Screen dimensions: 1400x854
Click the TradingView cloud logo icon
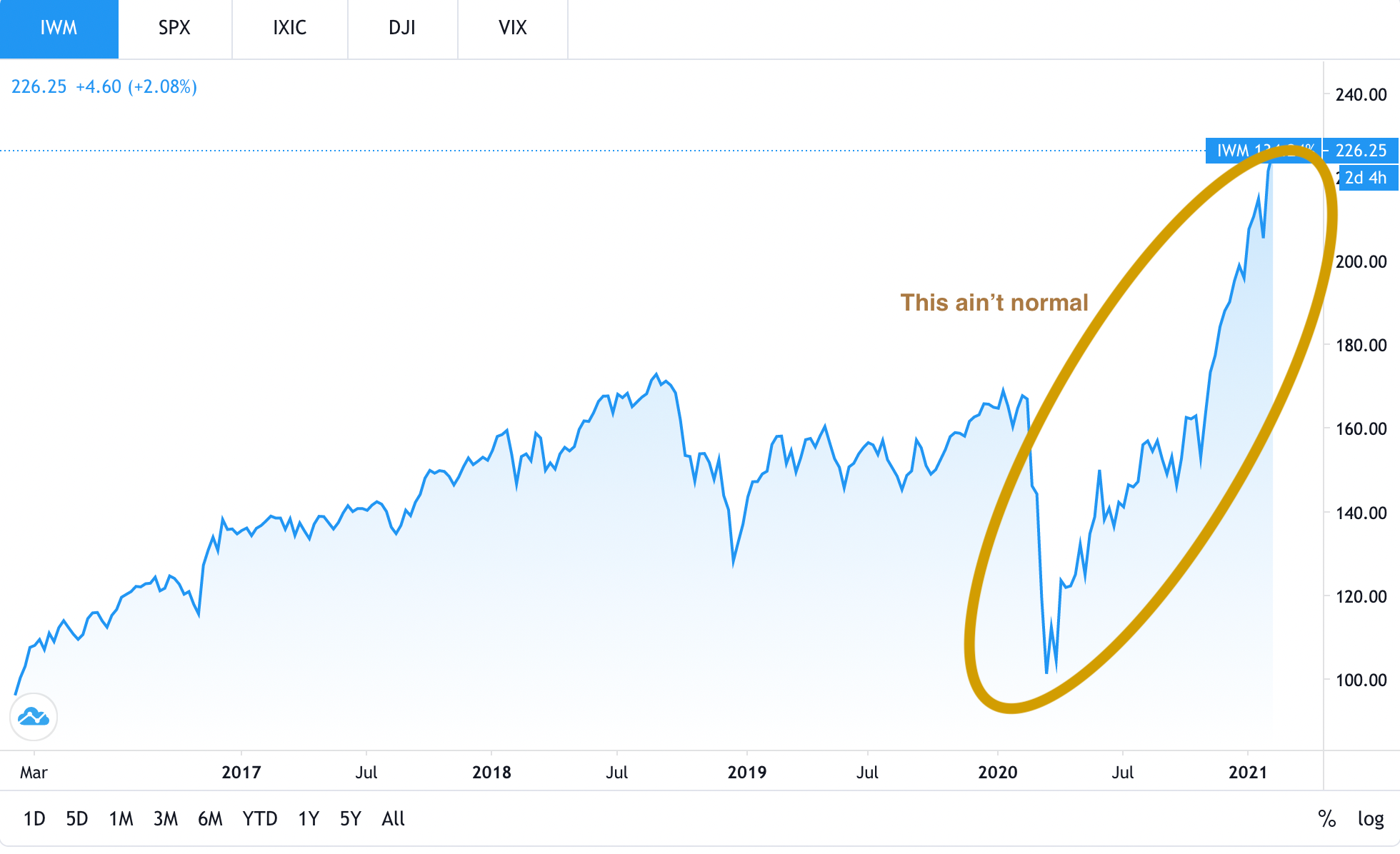(x=34, y=716)
